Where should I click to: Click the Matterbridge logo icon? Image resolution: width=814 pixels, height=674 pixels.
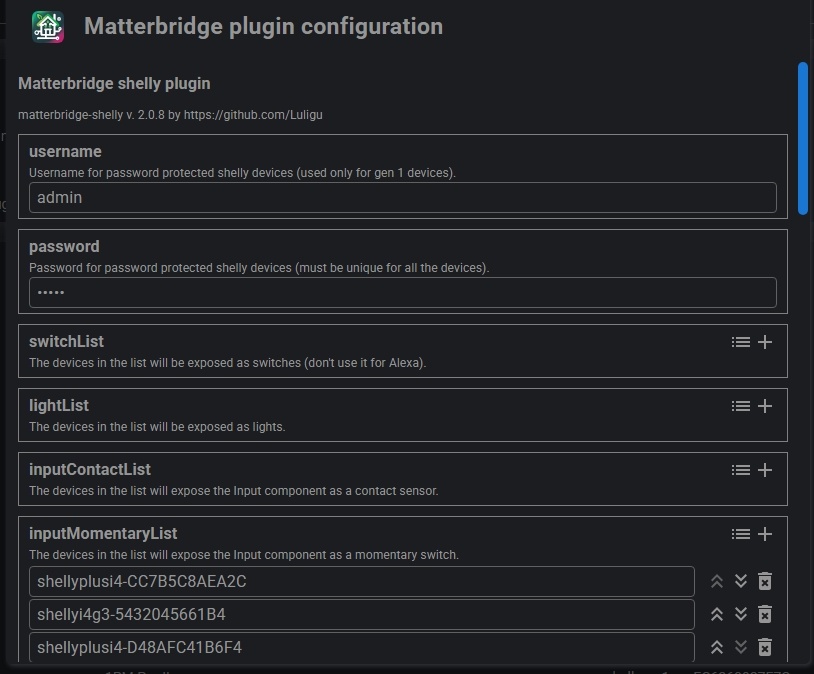coord(48,27)
